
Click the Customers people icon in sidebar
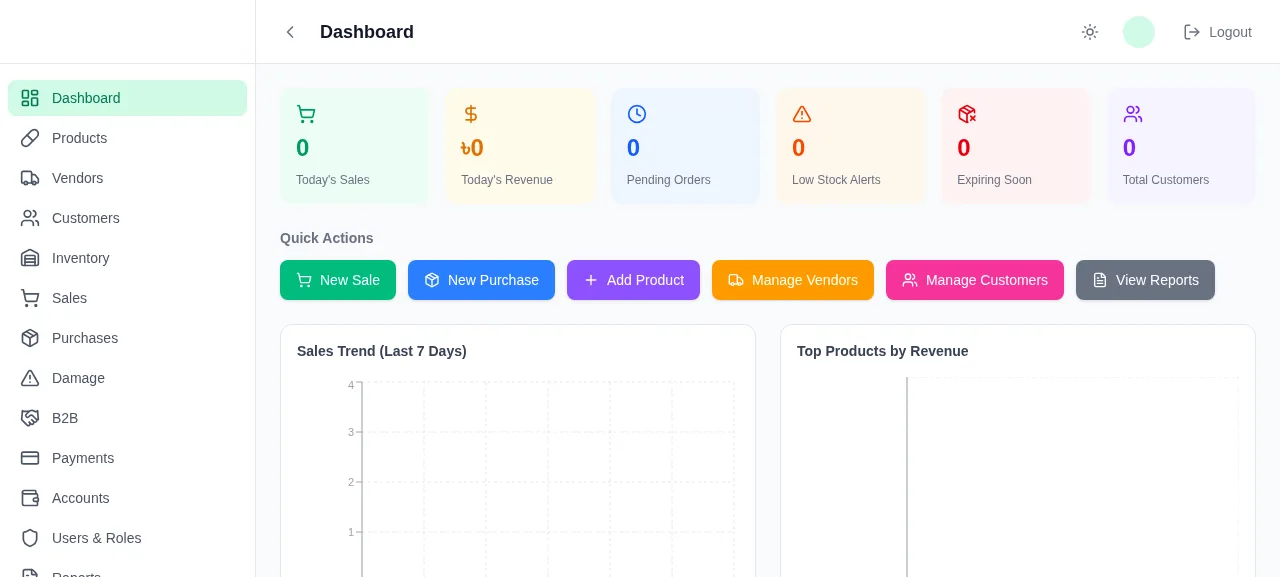pyautogui.click(x=30, y=218)
